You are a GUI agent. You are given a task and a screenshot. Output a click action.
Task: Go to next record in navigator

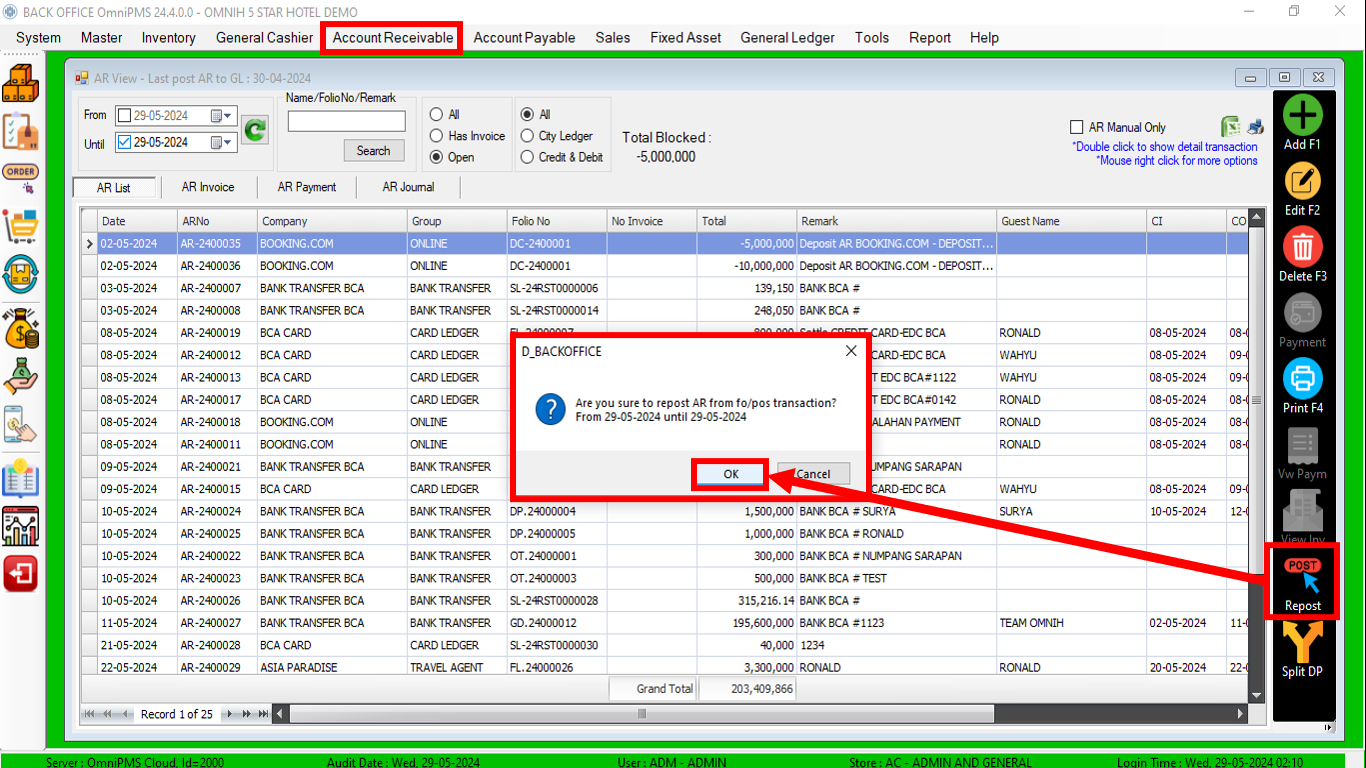[231, 714]
